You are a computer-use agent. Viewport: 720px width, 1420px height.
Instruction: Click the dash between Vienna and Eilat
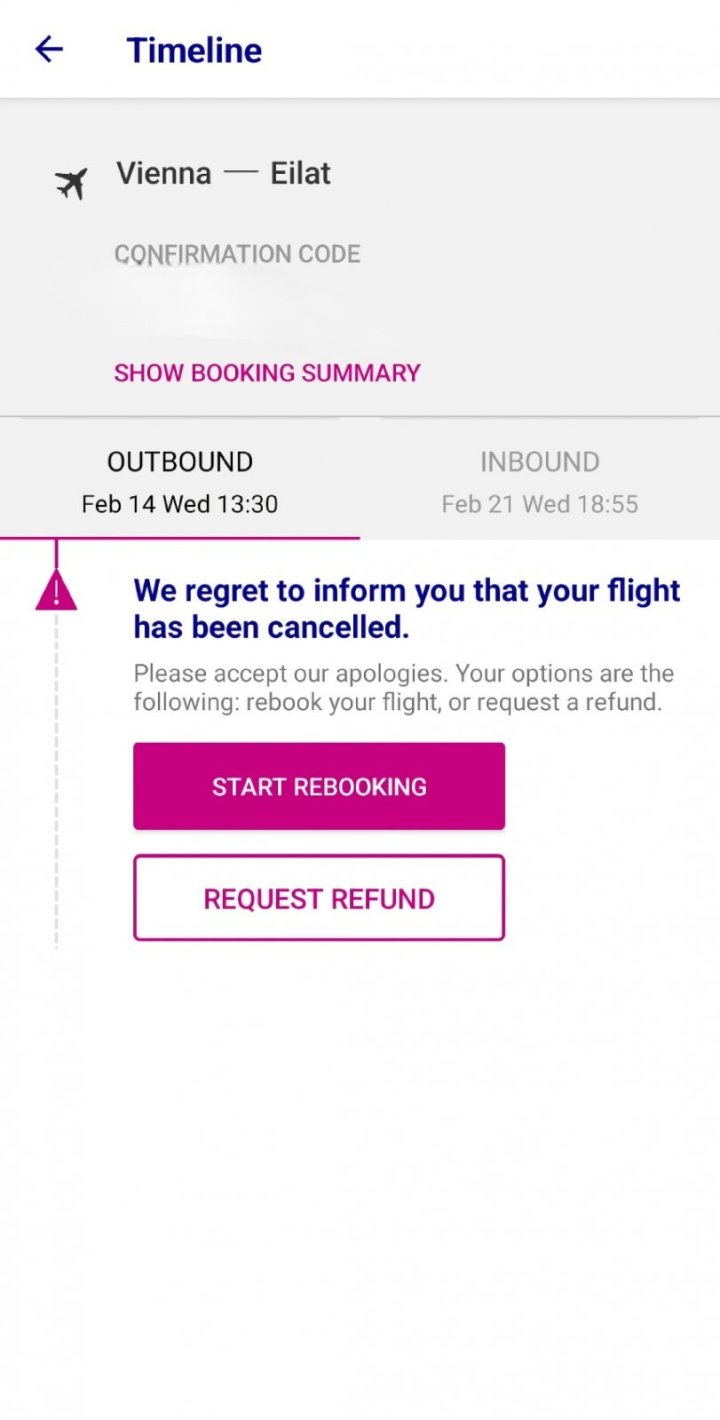[x=241, y=172]
